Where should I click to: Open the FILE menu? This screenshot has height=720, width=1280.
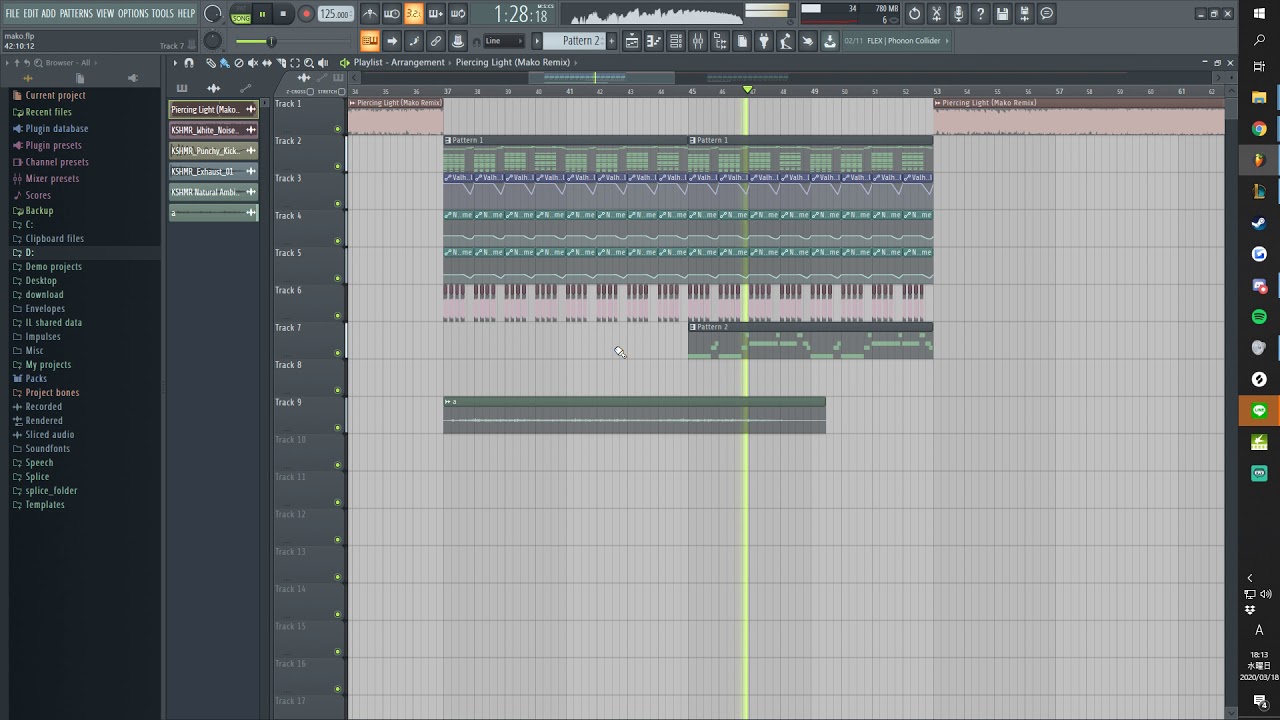coord(12,13)
